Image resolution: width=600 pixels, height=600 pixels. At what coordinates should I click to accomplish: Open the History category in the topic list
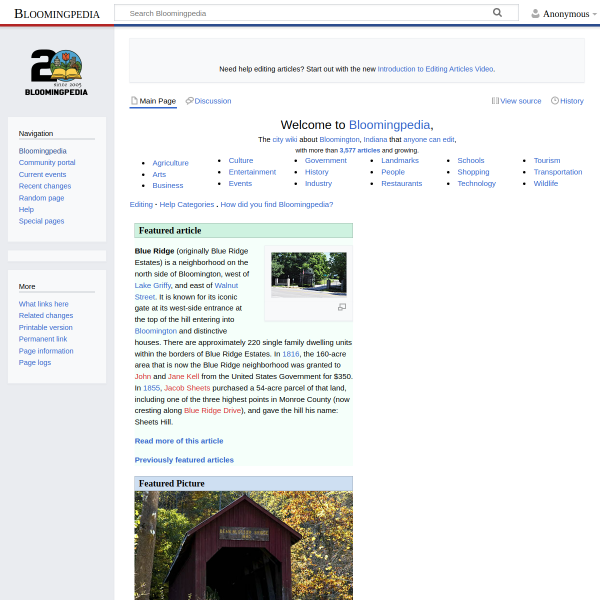316,172
